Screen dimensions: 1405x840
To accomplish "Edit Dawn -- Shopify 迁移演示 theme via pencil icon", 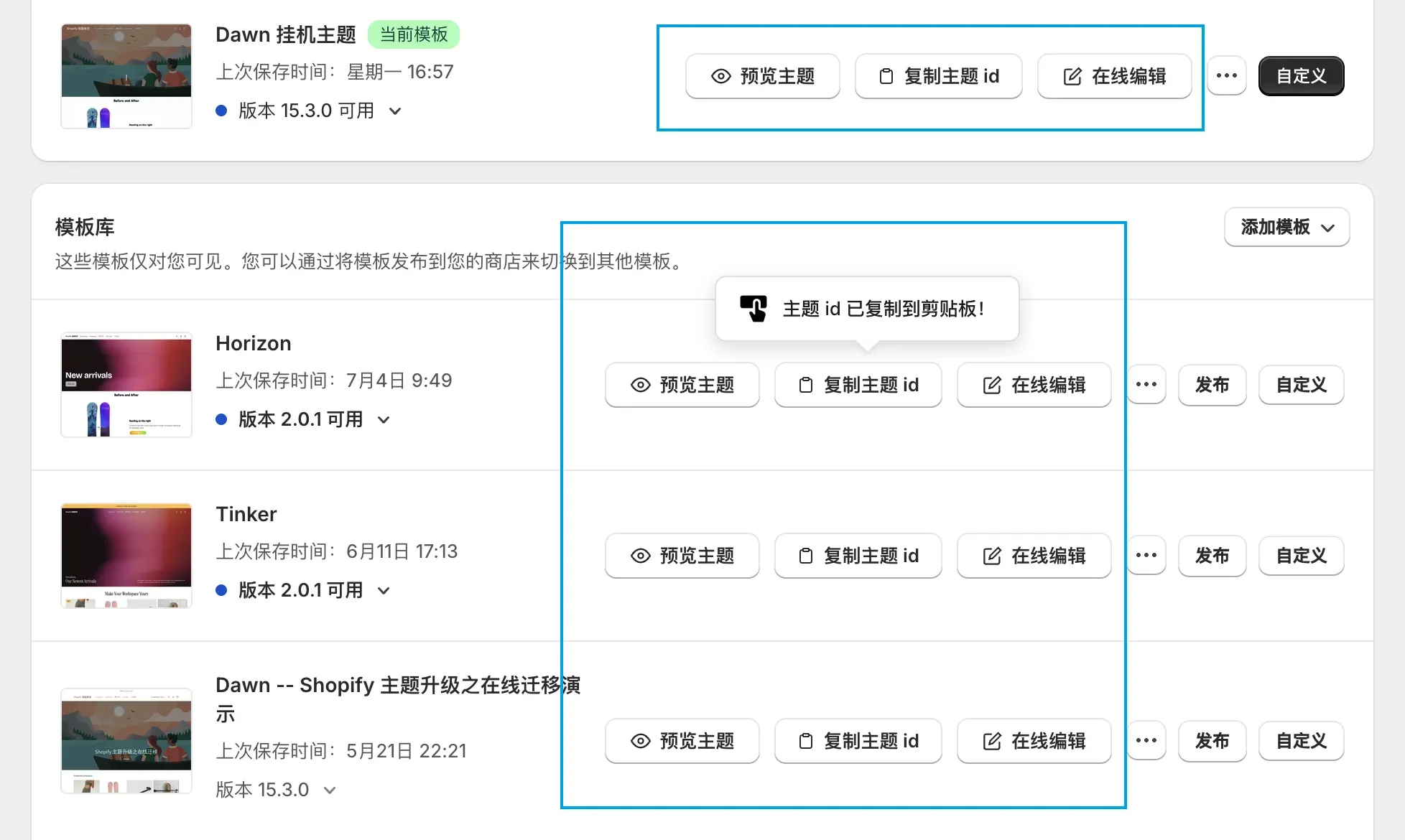I will coord(1033,741).
